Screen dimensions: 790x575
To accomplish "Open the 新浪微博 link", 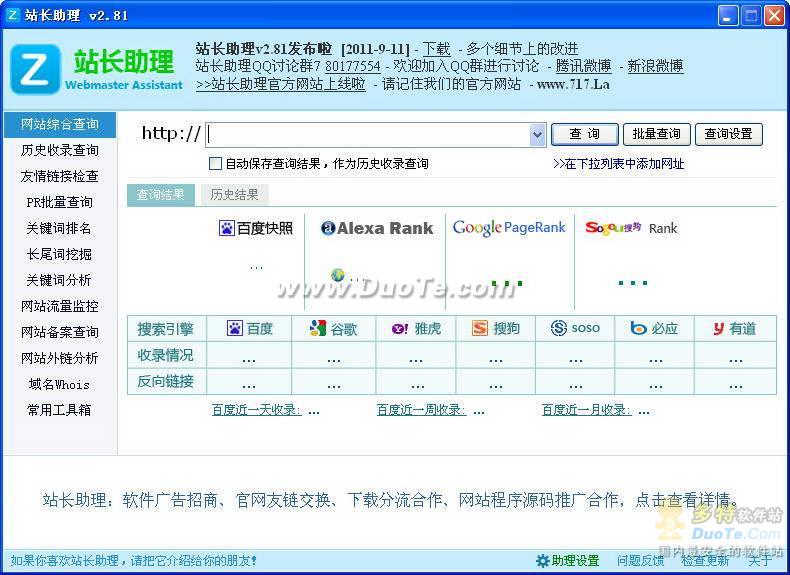I will (655, 67).
